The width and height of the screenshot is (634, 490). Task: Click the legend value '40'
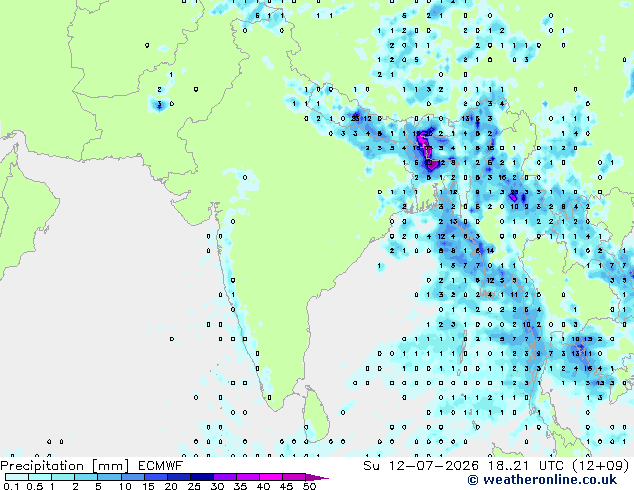263,486
